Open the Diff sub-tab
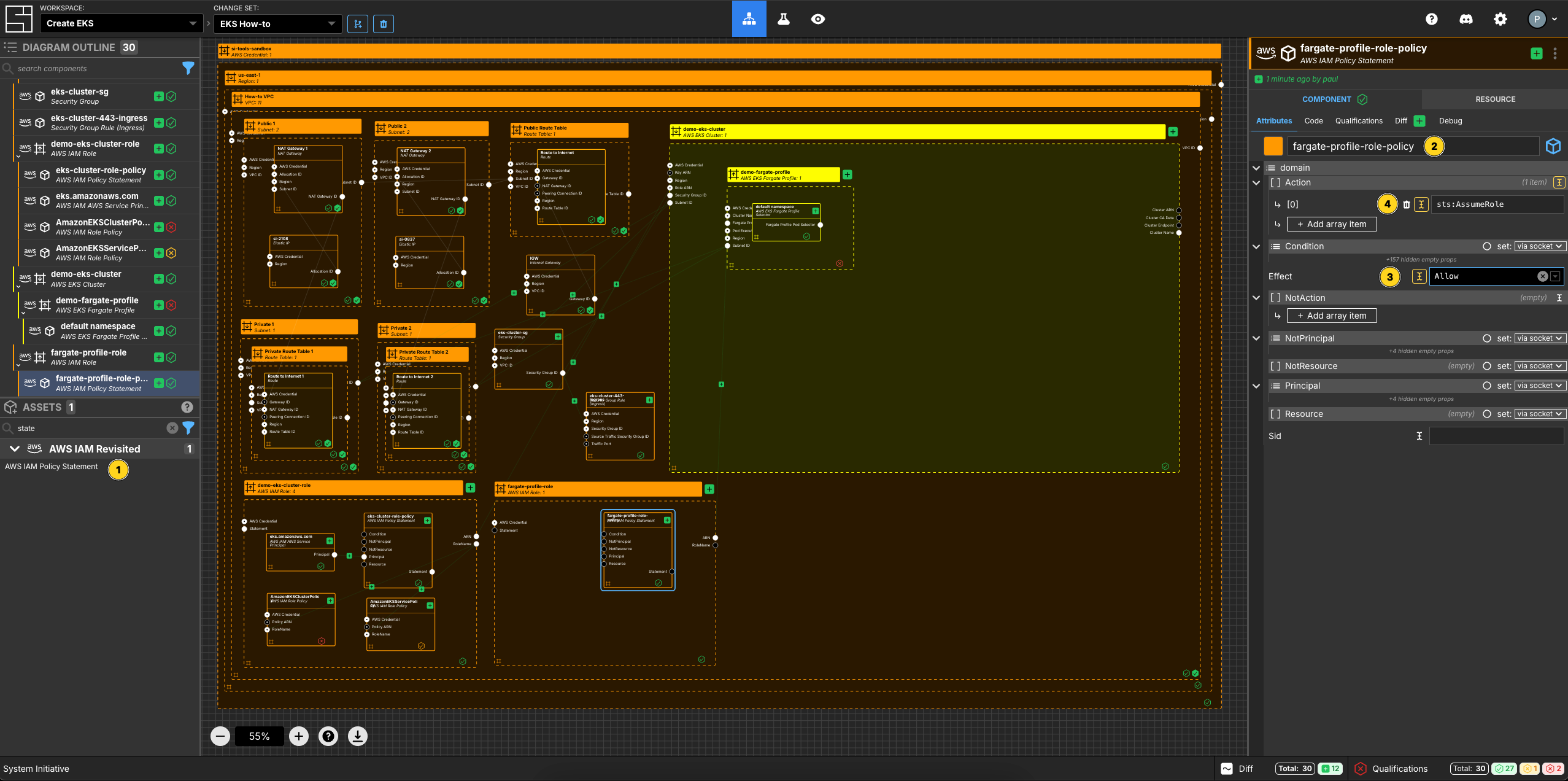Image resolution: width=1568 pixels, height=781 pixels. [x=1401, y=121]
